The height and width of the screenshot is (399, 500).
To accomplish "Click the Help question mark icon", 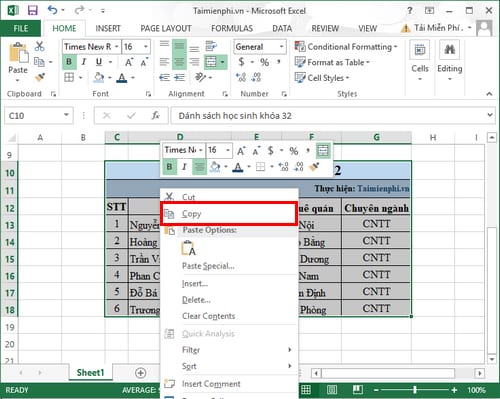I will [x=410, y=10].
